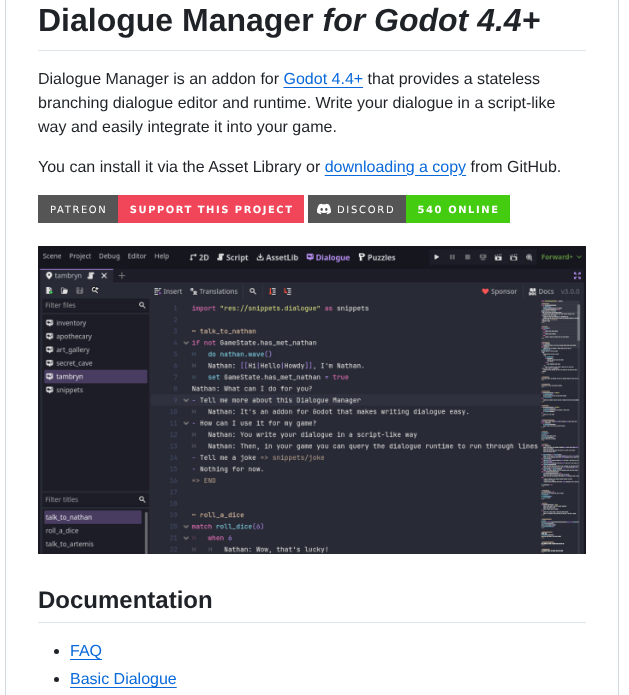Click the Stop running project icon
Viewport: 629px width, 695px height.
click(467, 257)
